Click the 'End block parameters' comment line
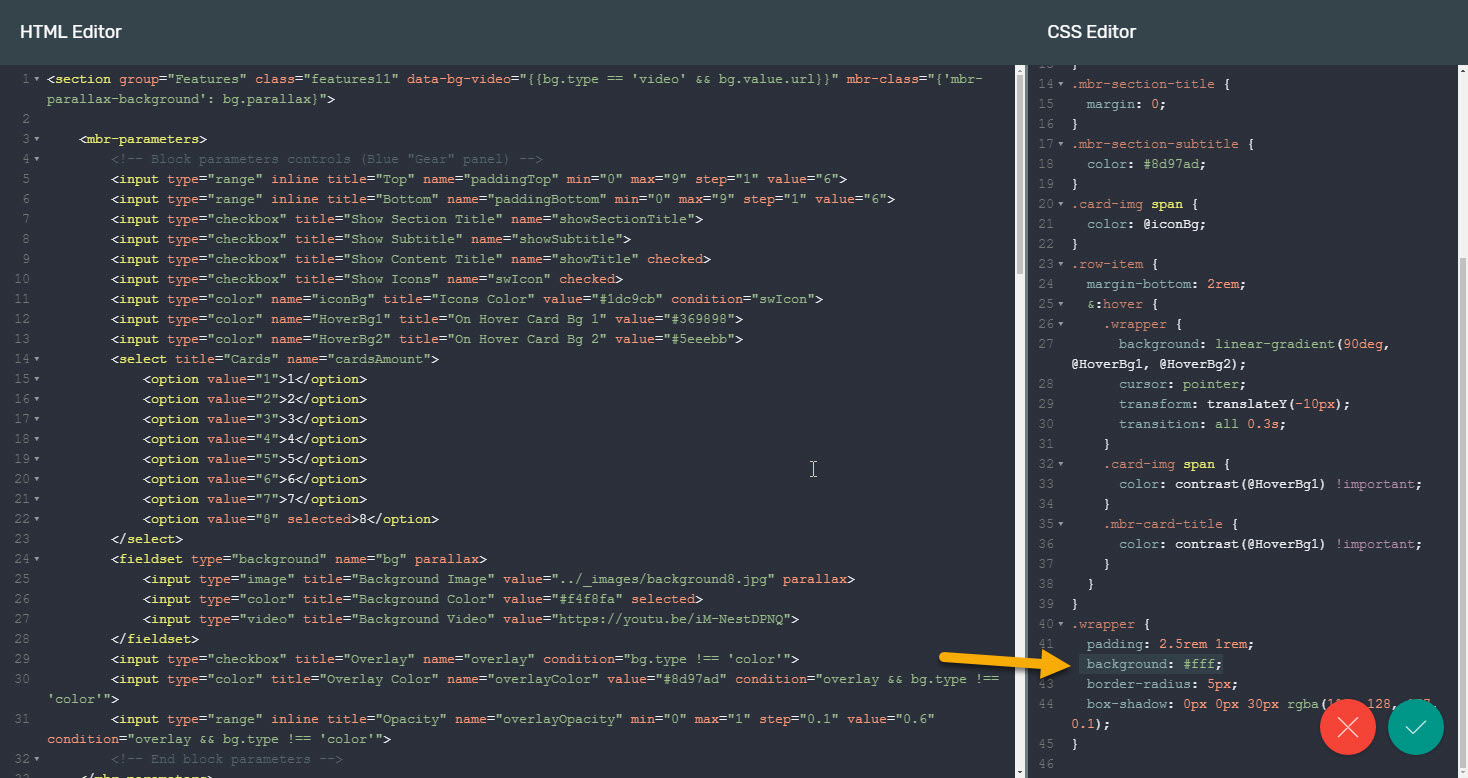 click(x=227, y=759)
